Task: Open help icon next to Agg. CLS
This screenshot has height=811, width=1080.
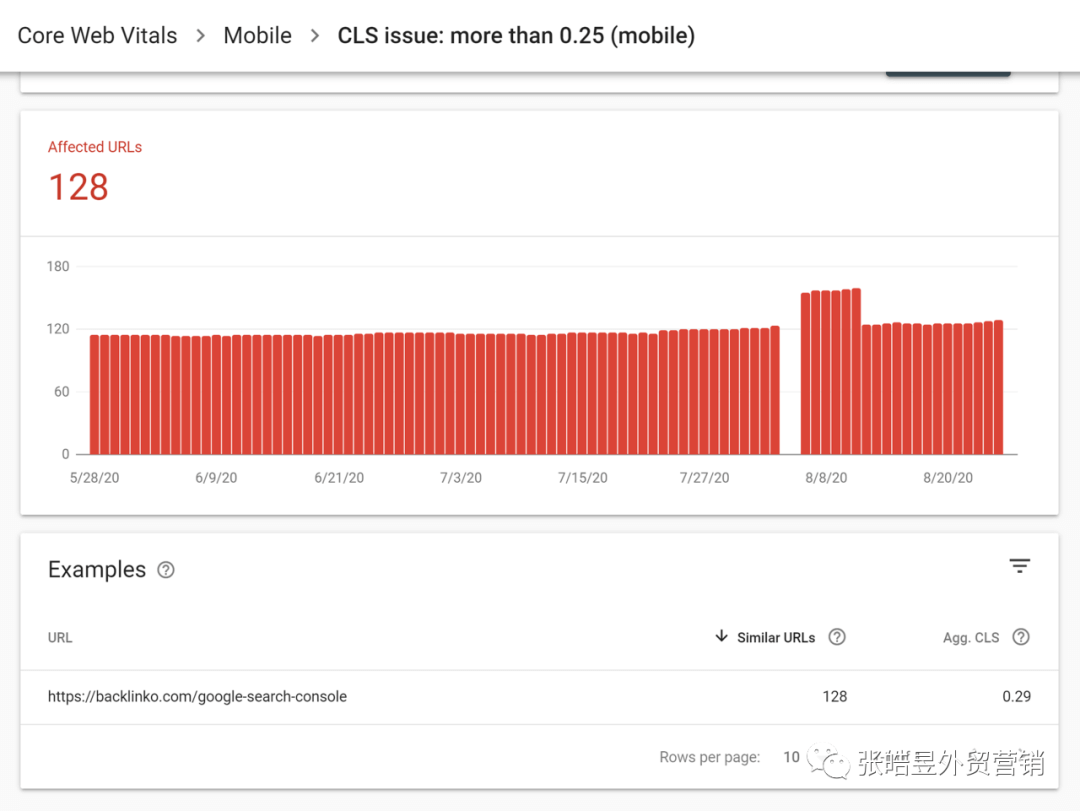Action: [x=1021, y=637]
